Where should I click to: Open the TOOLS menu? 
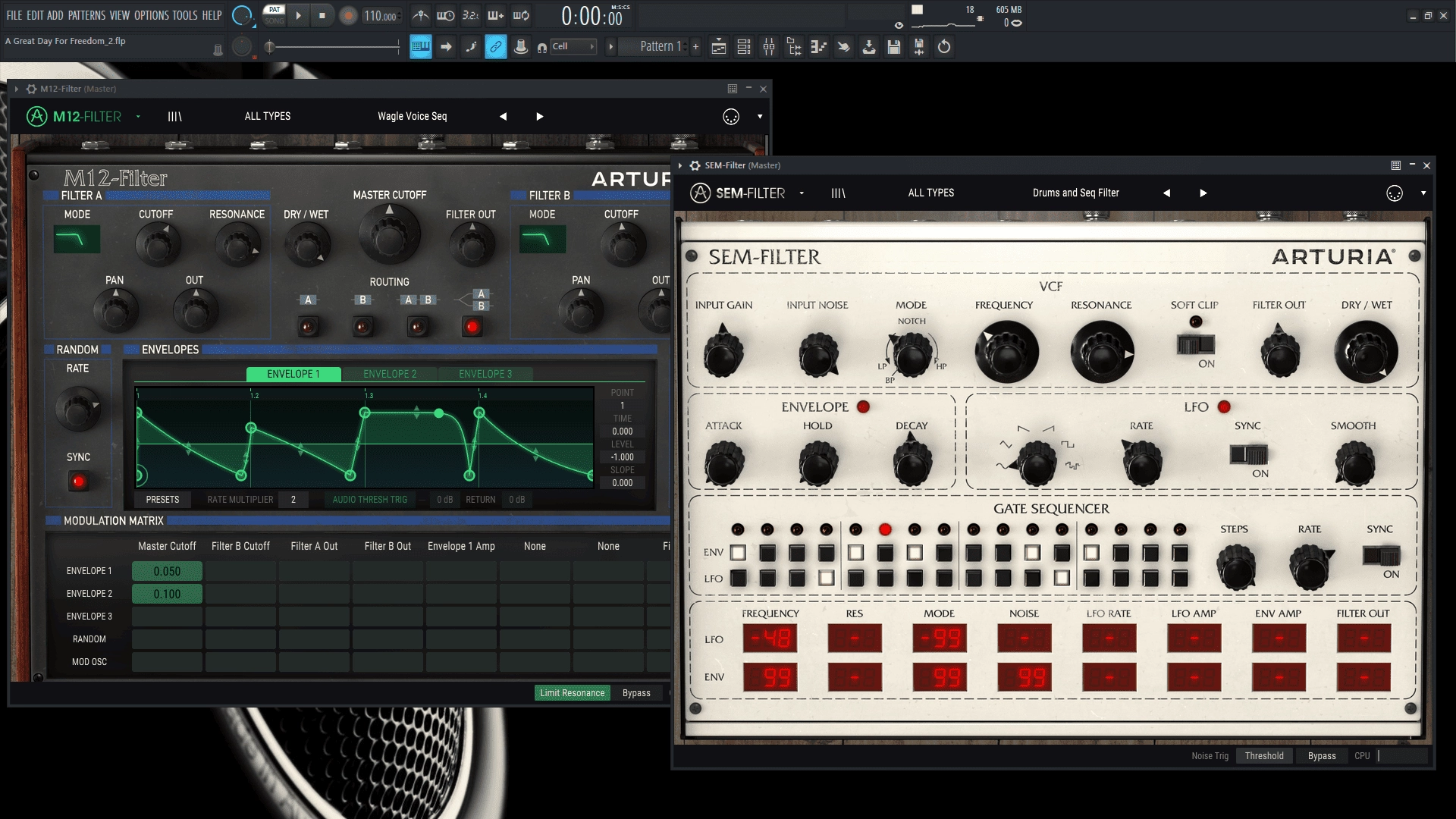click(184, 15)
